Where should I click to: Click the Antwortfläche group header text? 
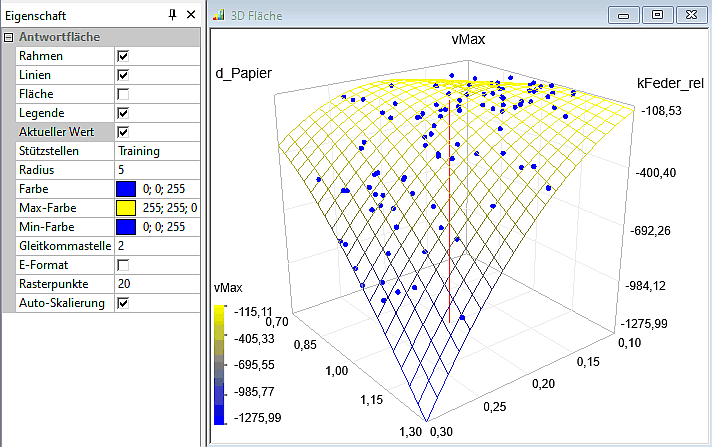pyautogui.click(x=59, y=37)
